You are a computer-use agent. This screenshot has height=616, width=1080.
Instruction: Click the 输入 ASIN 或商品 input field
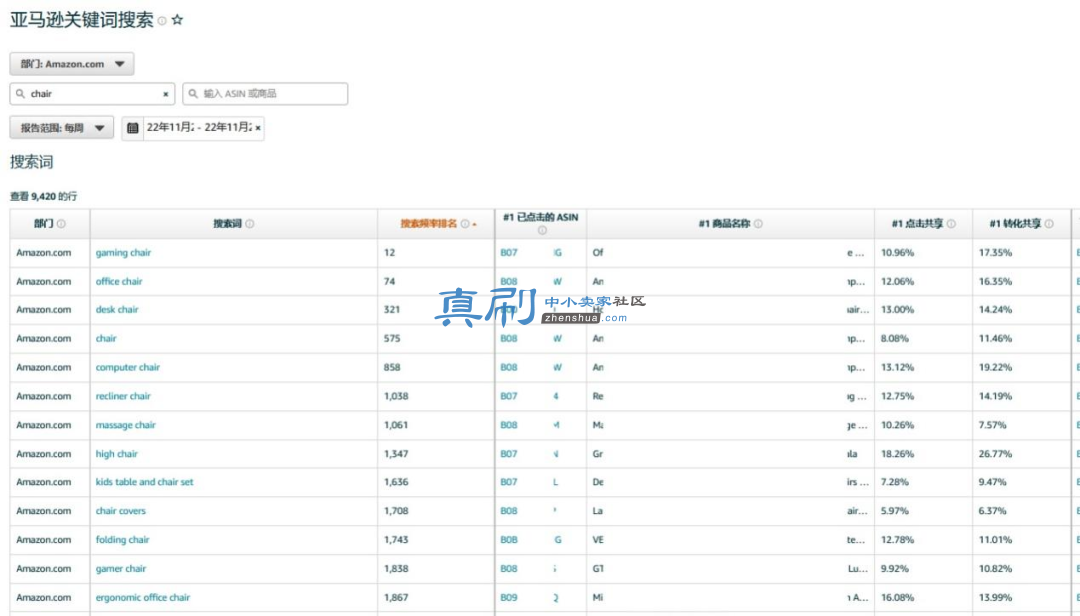[265, 94]
